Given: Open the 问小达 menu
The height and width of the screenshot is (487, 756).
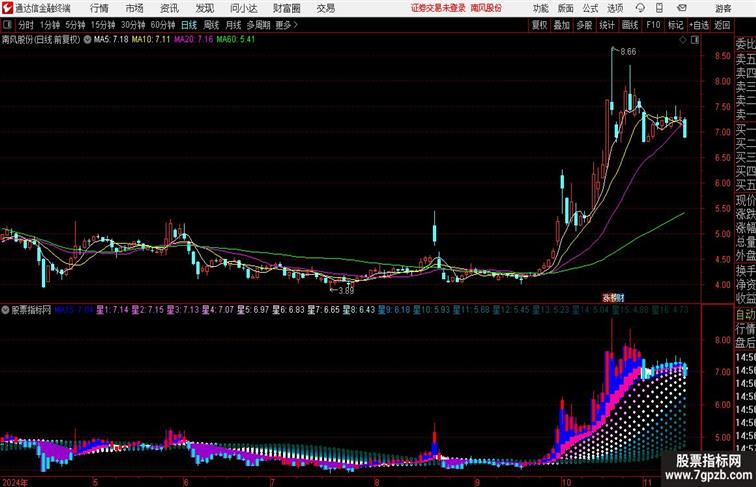Looking at the screenshot, I should click(243, 8).
